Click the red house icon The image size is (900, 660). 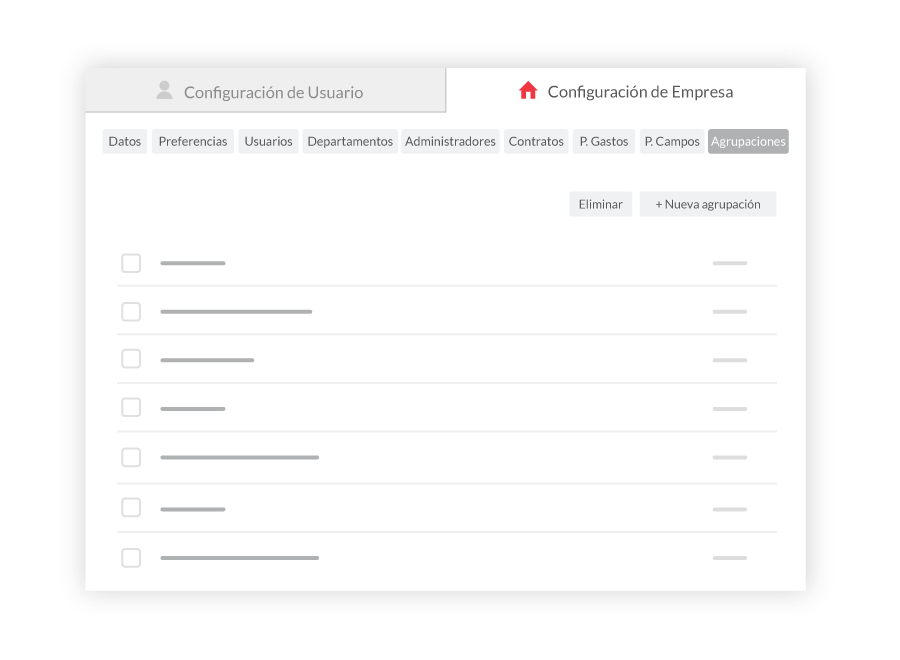pyautogui.click(x=528, y=90)
